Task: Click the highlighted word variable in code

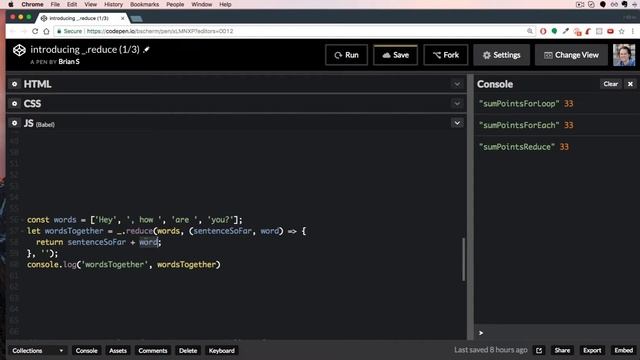Action: pos(148,242)
